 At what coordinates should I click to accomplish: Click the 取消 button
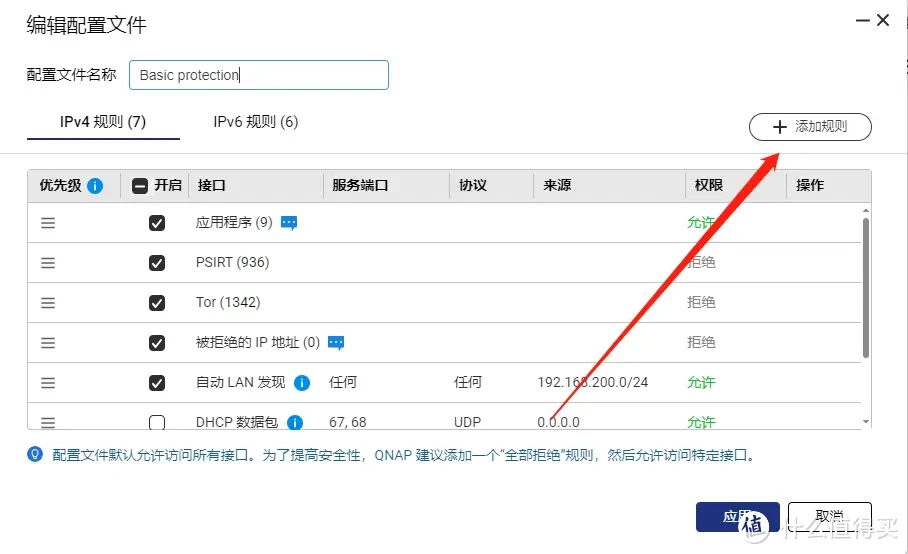829,516
